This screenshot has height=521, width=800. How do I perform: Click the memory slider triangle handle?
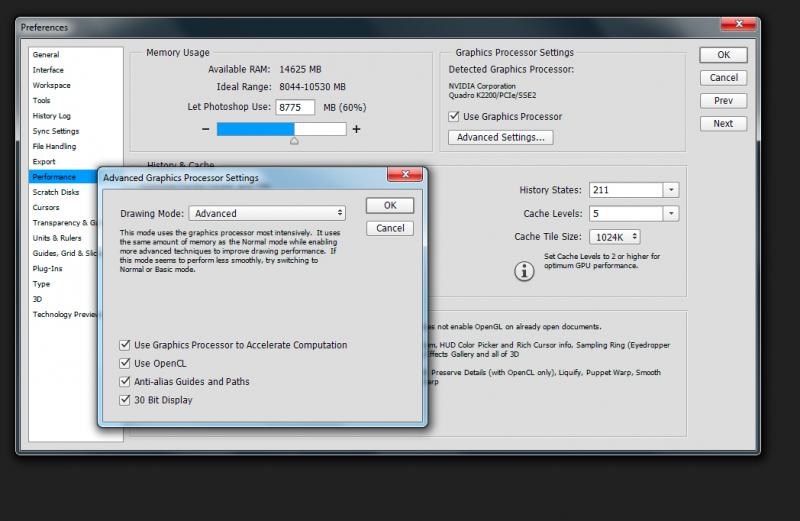pos(294,140)
